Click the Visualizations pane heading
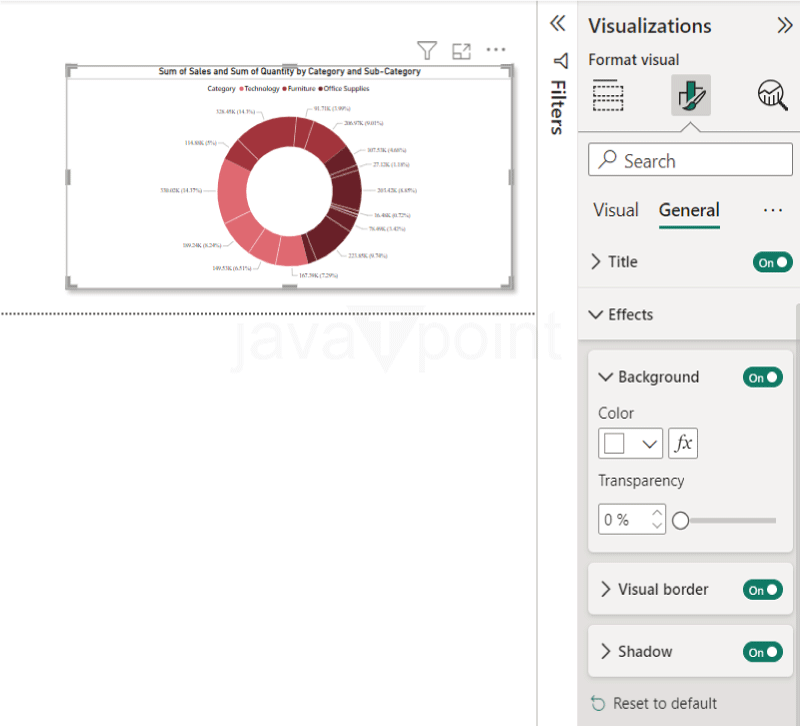The image size is (800, 726). click(649, 26)
